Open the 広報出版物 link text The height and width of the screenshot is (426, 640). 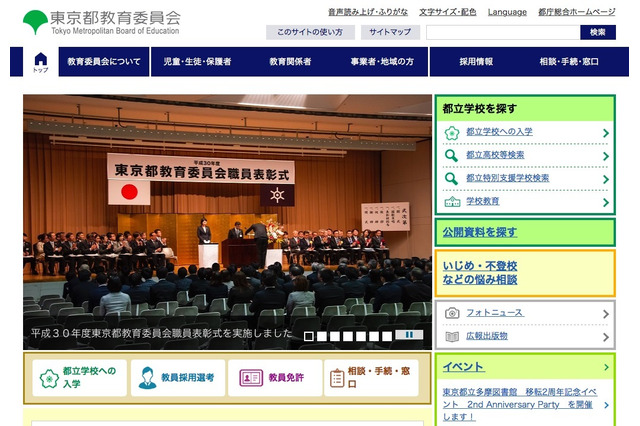pos(487,336)
